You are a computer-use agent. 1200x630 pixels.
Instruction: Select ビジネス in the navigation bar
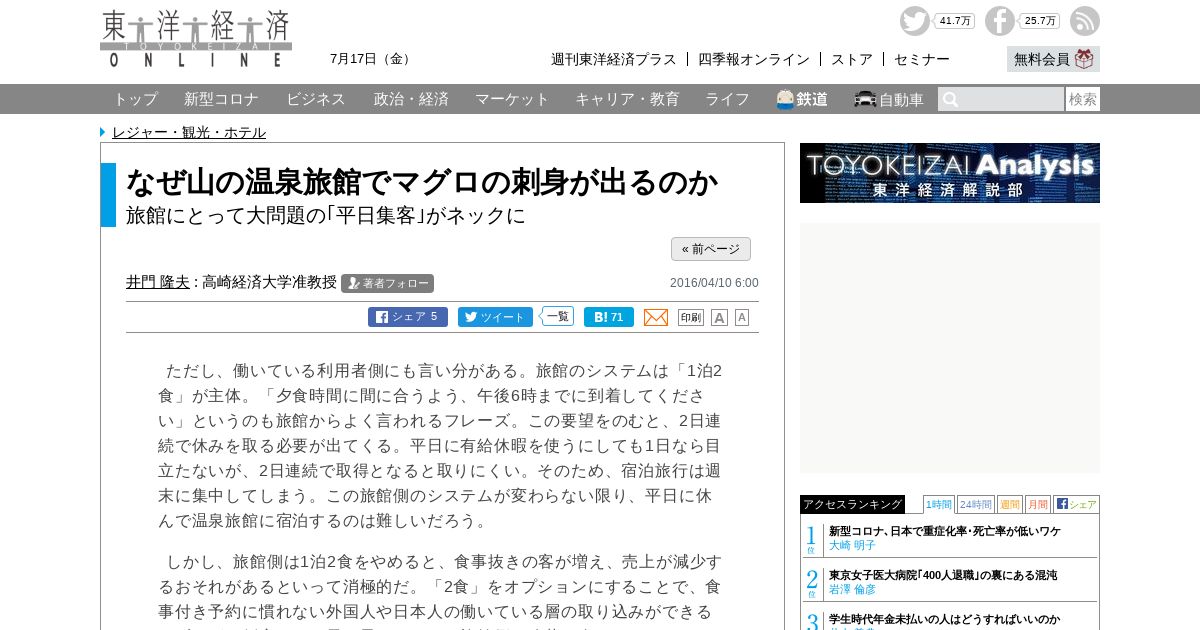tap(316, 99)
